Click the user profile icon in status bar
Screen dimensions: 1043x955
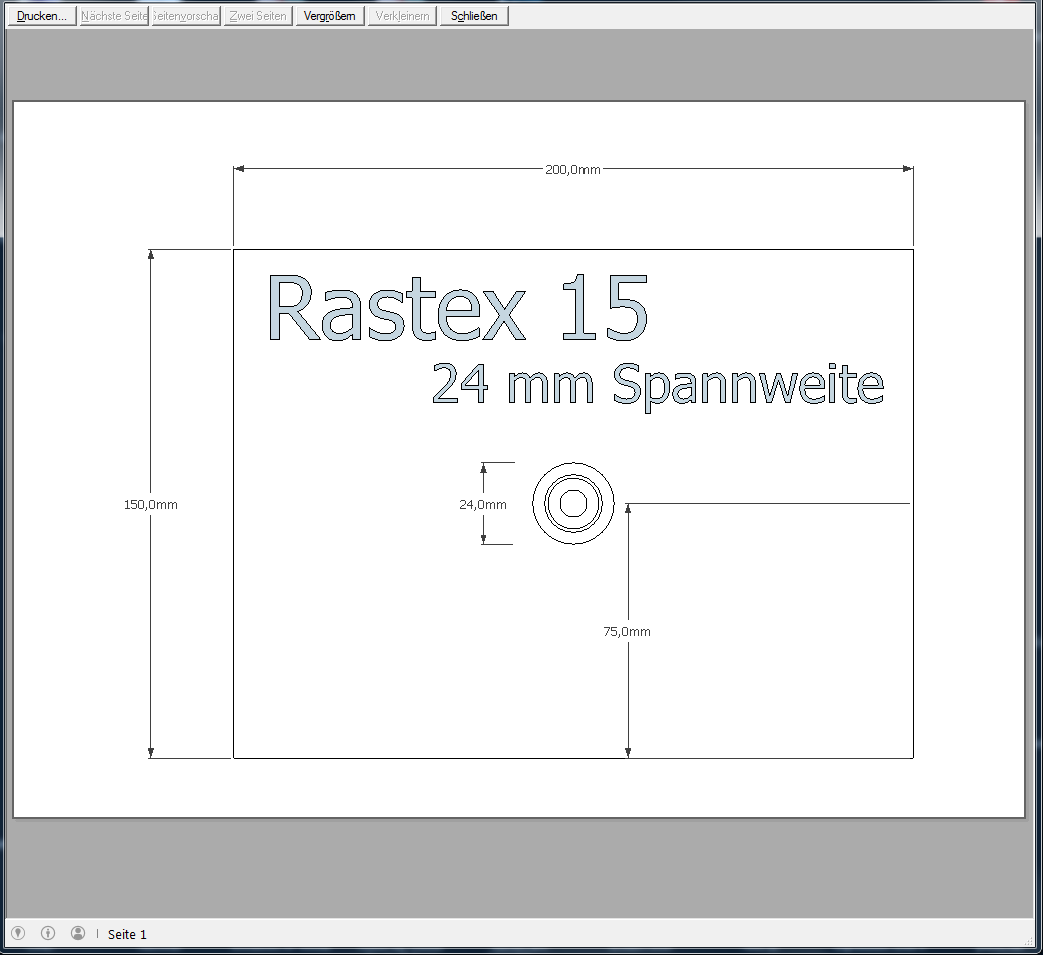[x=78, y=933]
